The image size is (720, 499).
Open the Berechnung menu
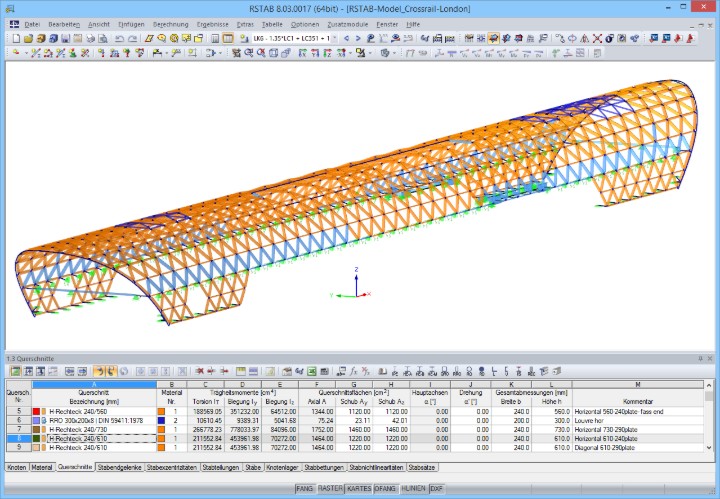coord(170,24)
